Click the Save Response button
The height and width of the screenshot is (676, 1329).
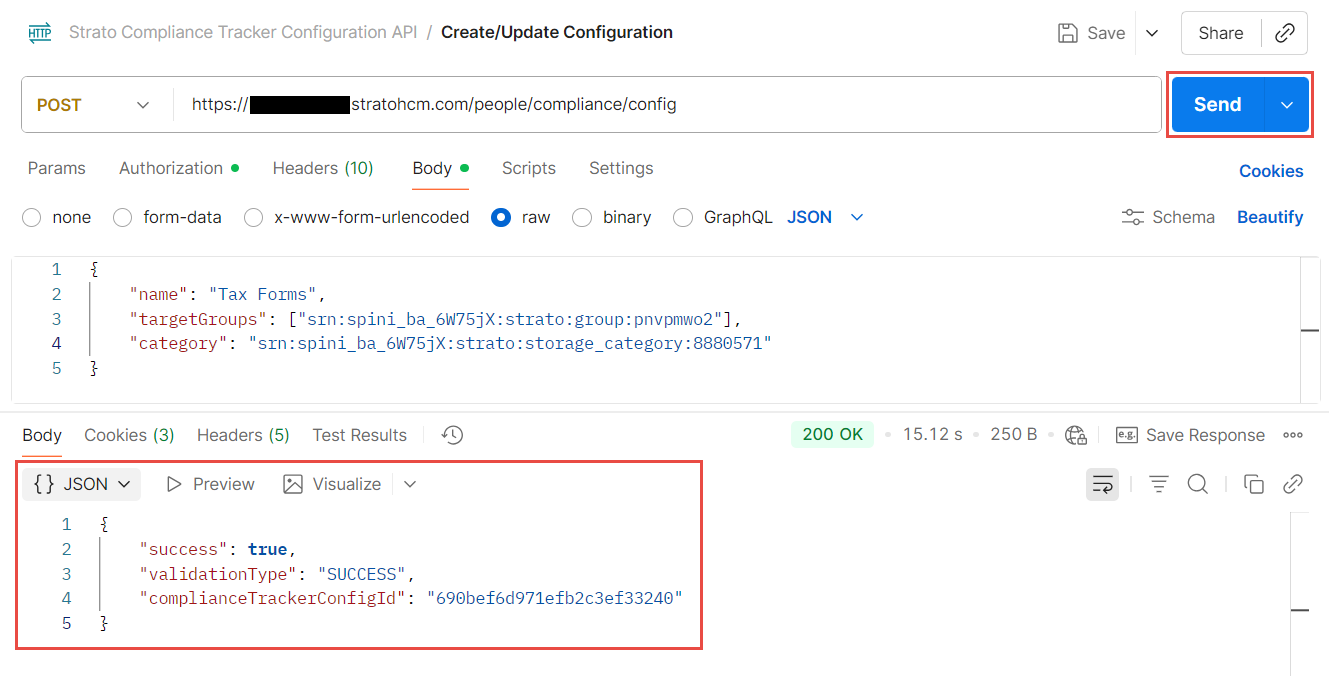tap(1191, 435)
